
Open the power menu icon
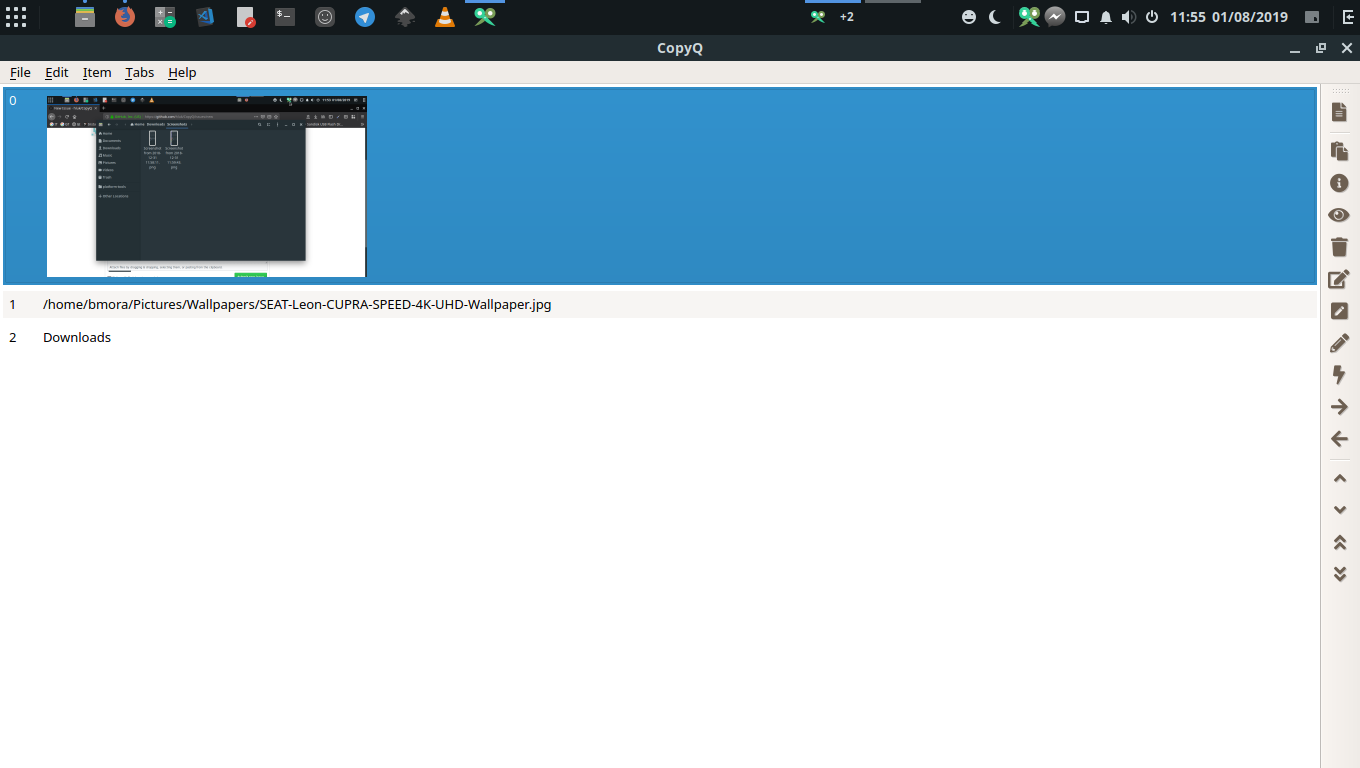1152,17
